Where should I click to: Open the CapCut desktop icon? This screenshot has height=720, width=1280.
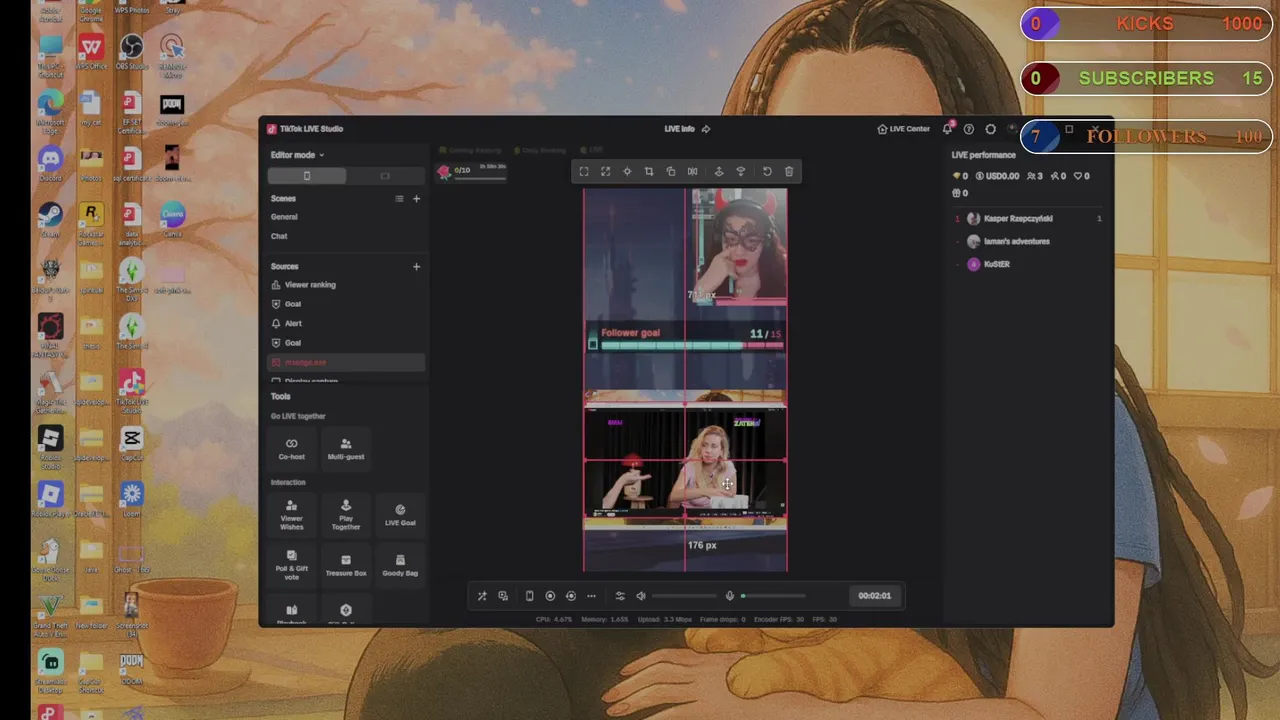click(x=131, y=443)
